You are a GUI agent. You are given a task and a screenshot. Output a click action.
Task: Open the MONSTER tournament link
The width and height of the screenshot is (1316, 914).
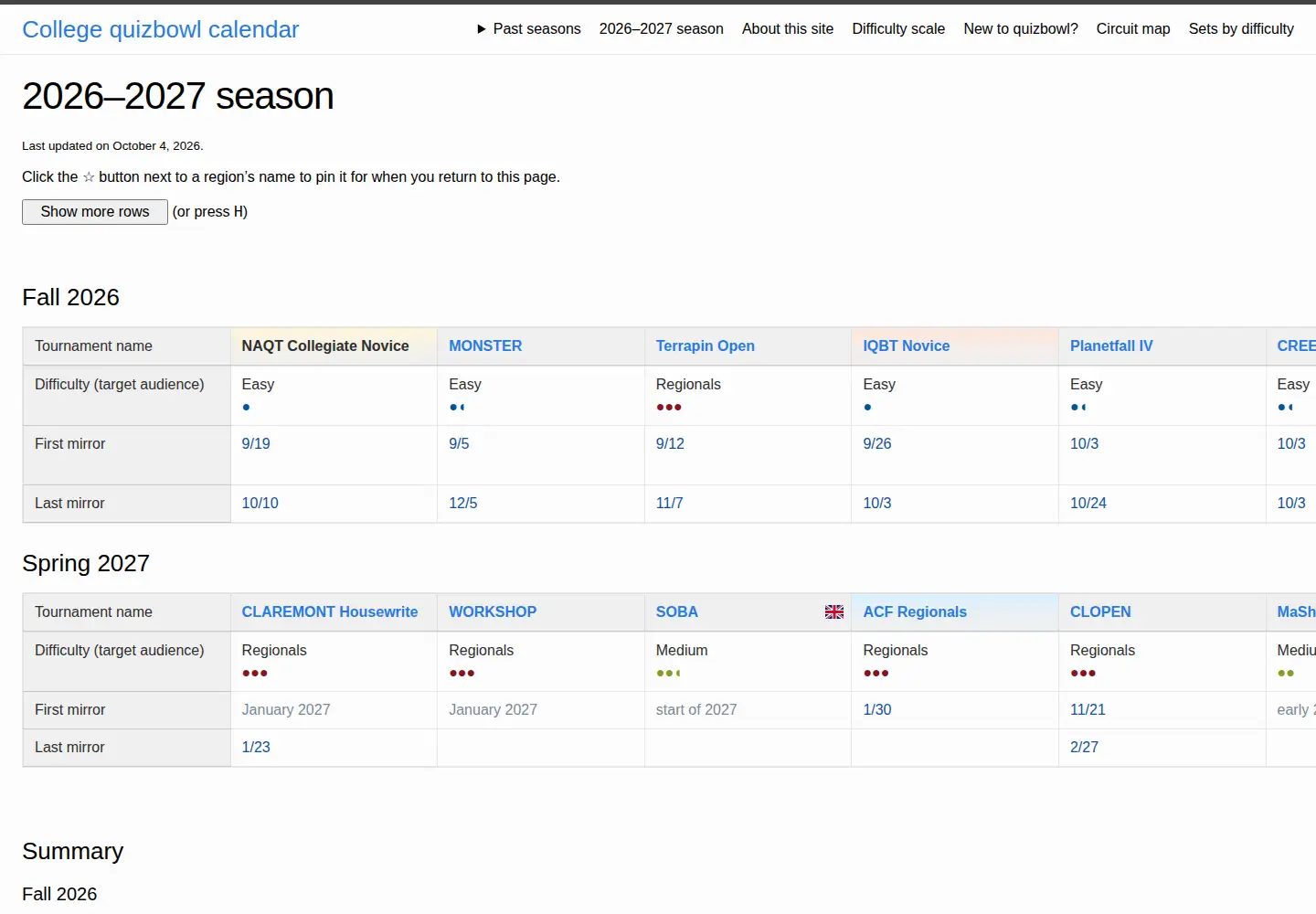[x=485, y=346]
